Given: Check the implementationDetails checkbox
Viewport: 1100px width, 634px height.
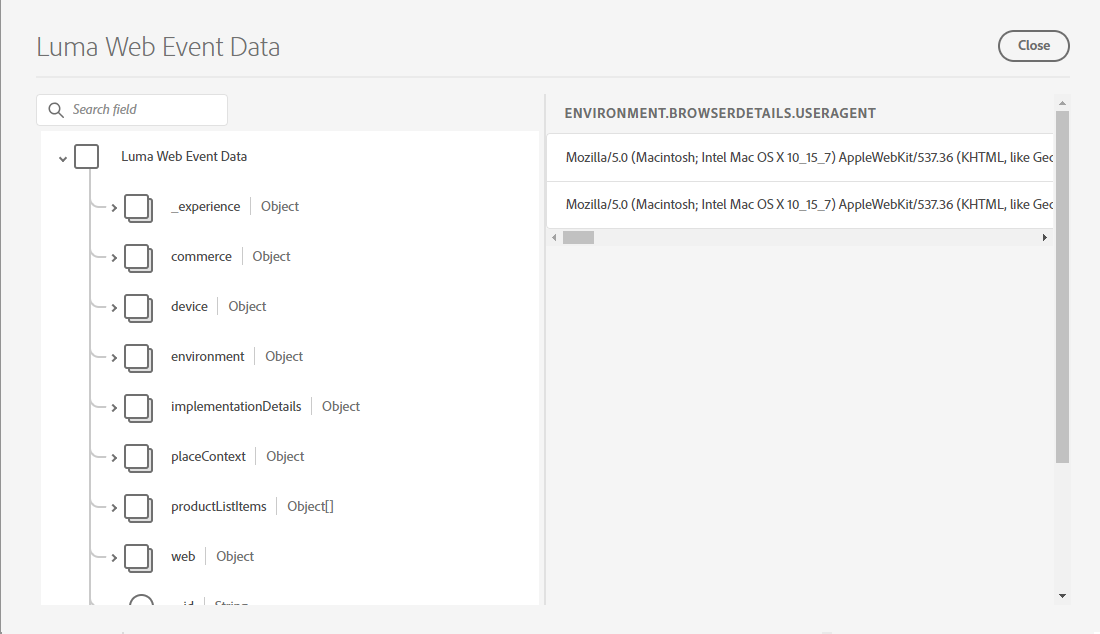Looking at the screenshot, I should click(x=138, y=407).
